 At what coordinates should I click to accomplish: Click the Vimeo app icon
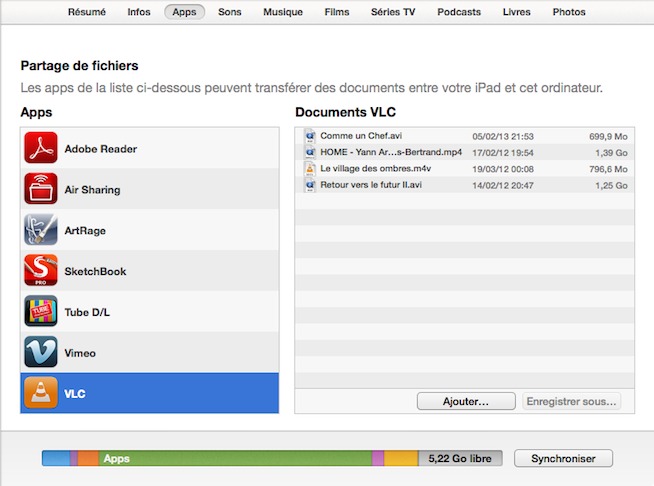pyautogui.click(x=40, y=352)
